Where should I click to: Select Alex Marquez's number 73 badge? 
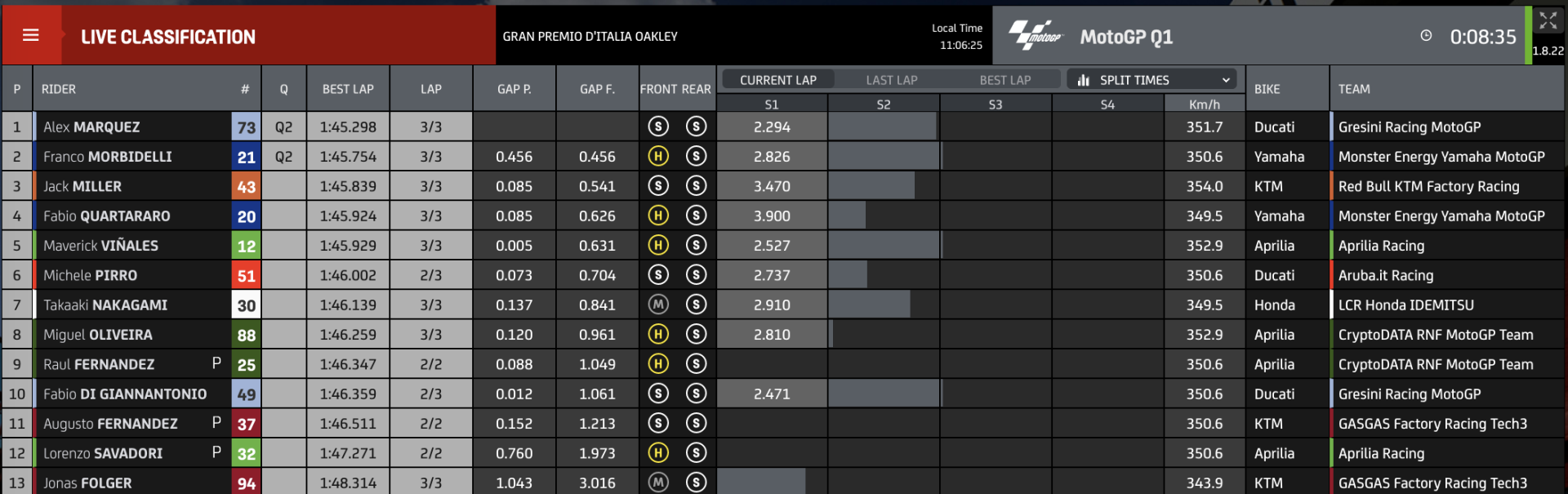(246, 127)
